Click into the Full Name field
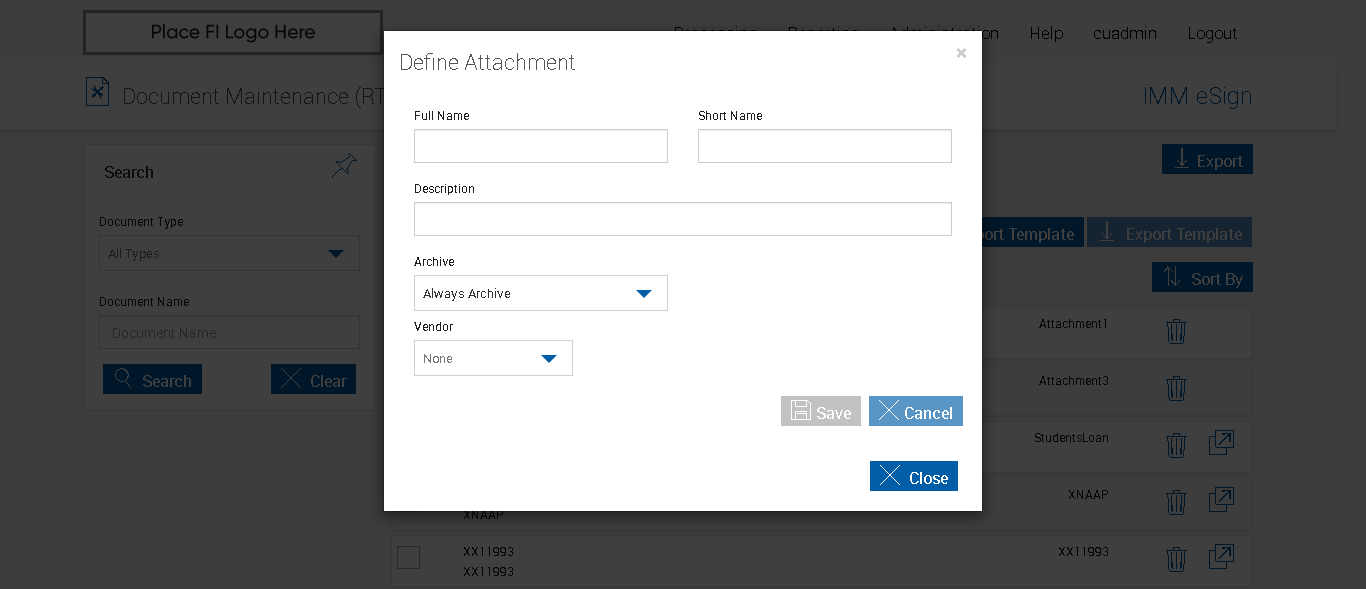The height and width of the screenshot is (589, 1366). pyautogui.click(x=541, y=146)
